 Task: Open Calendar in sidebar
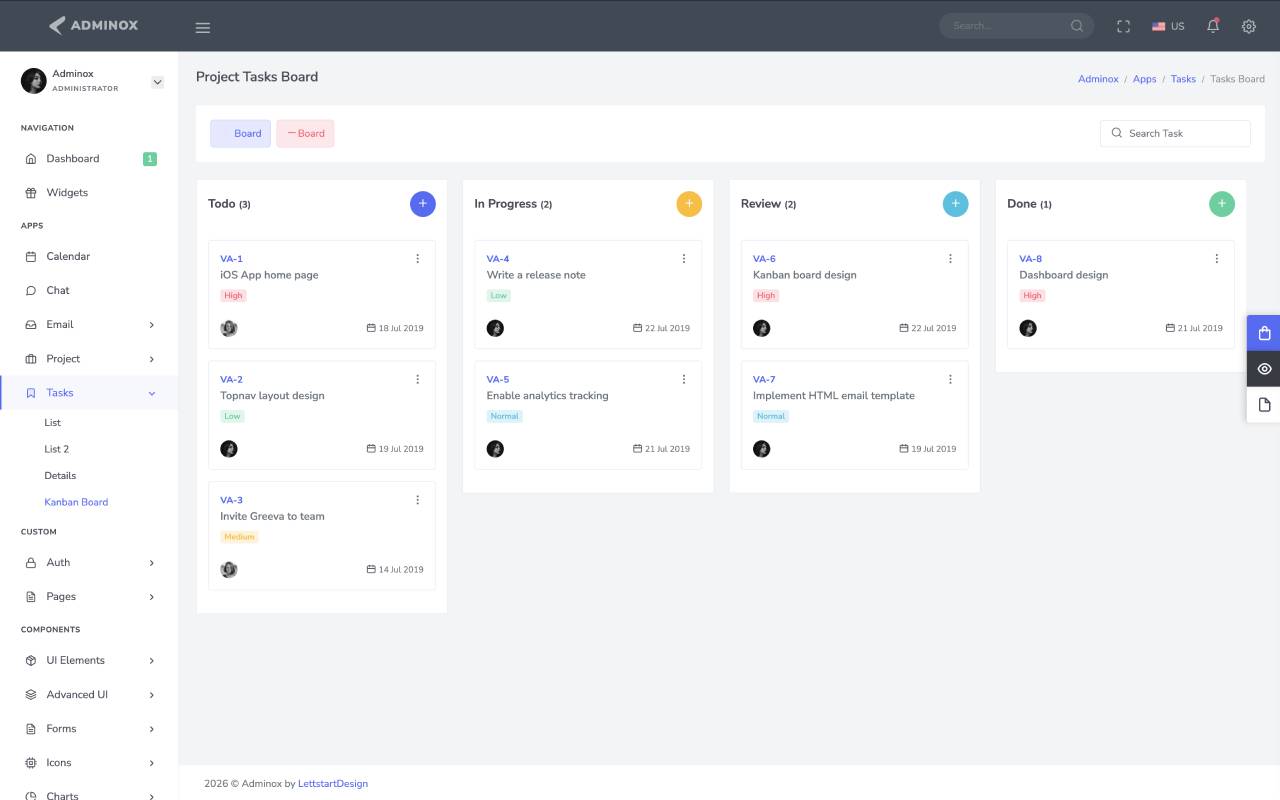(89, 257)
